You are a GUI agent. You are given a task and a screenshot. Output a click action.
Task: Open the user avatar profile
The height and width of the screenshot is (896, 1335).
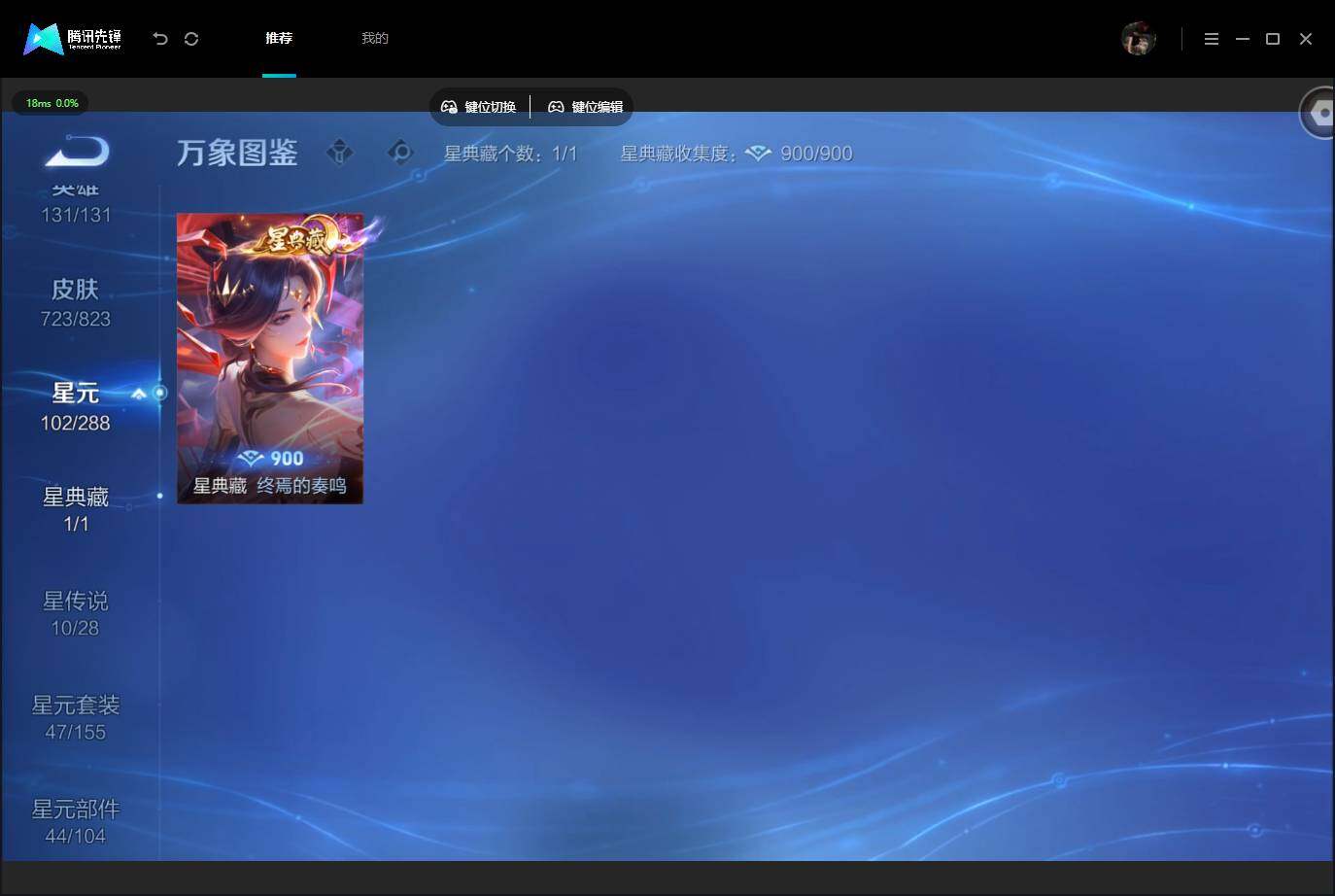1139,39
